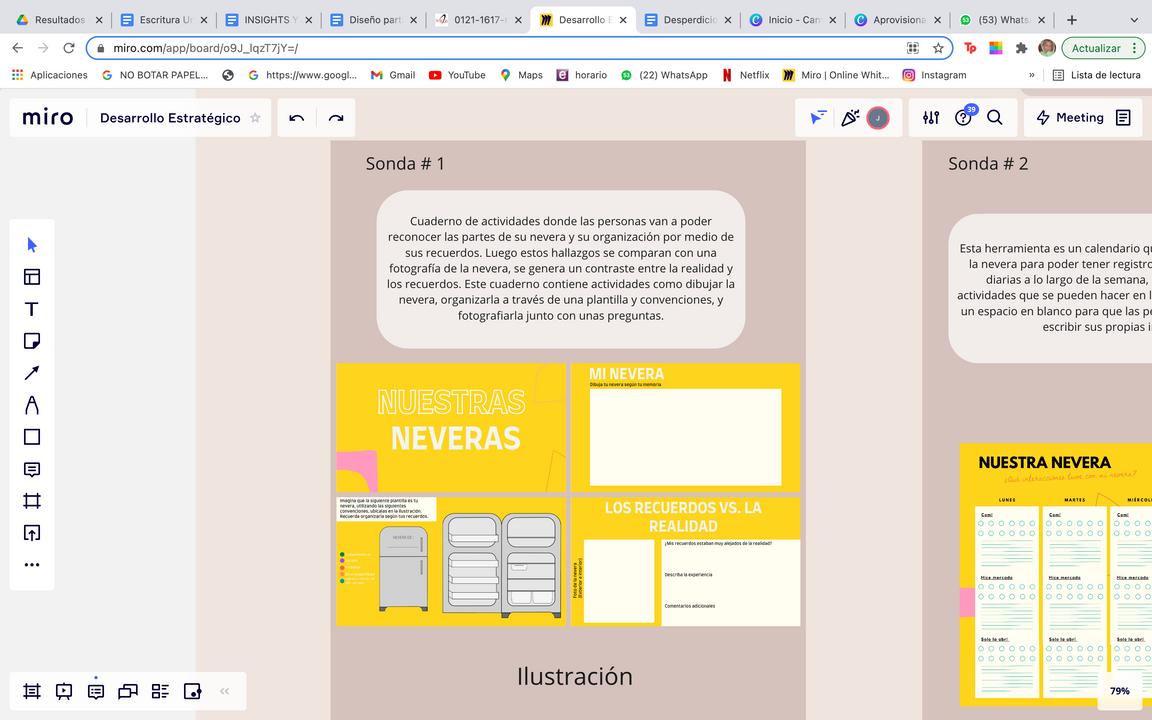This screenshot has height=720, width=1152.
Task: Toggle collaborators' cursors visibility
Action: coord(818,118)
